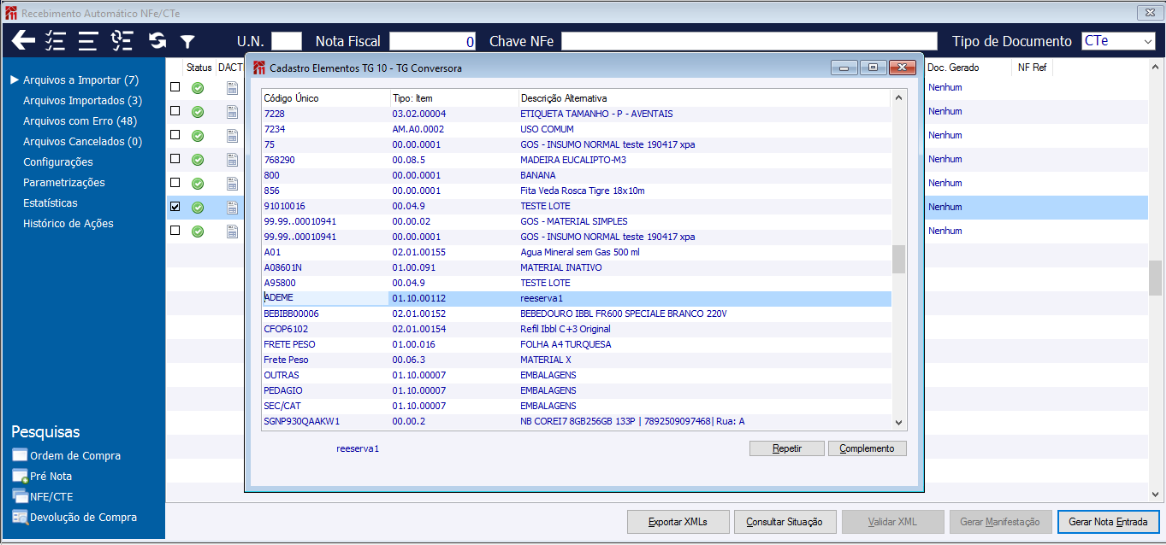Click main grid scrollbar thumb
1166x545 pixels.
tap(1154, 278)
